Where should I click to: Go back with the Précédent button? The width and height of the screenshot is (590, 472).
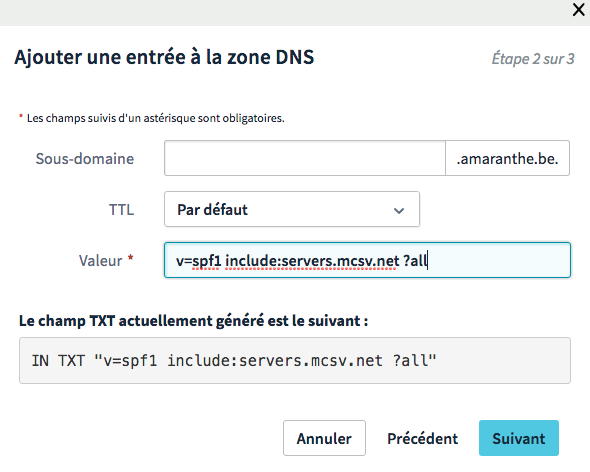[x=423, y=439]
